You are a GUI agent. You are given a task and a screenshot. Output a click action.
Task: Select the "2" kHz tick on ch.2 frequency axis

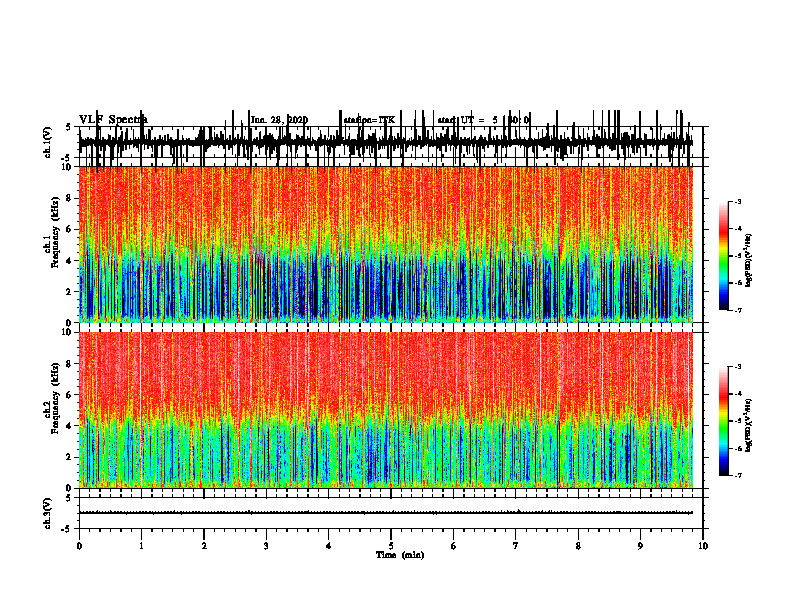[69, 457]
